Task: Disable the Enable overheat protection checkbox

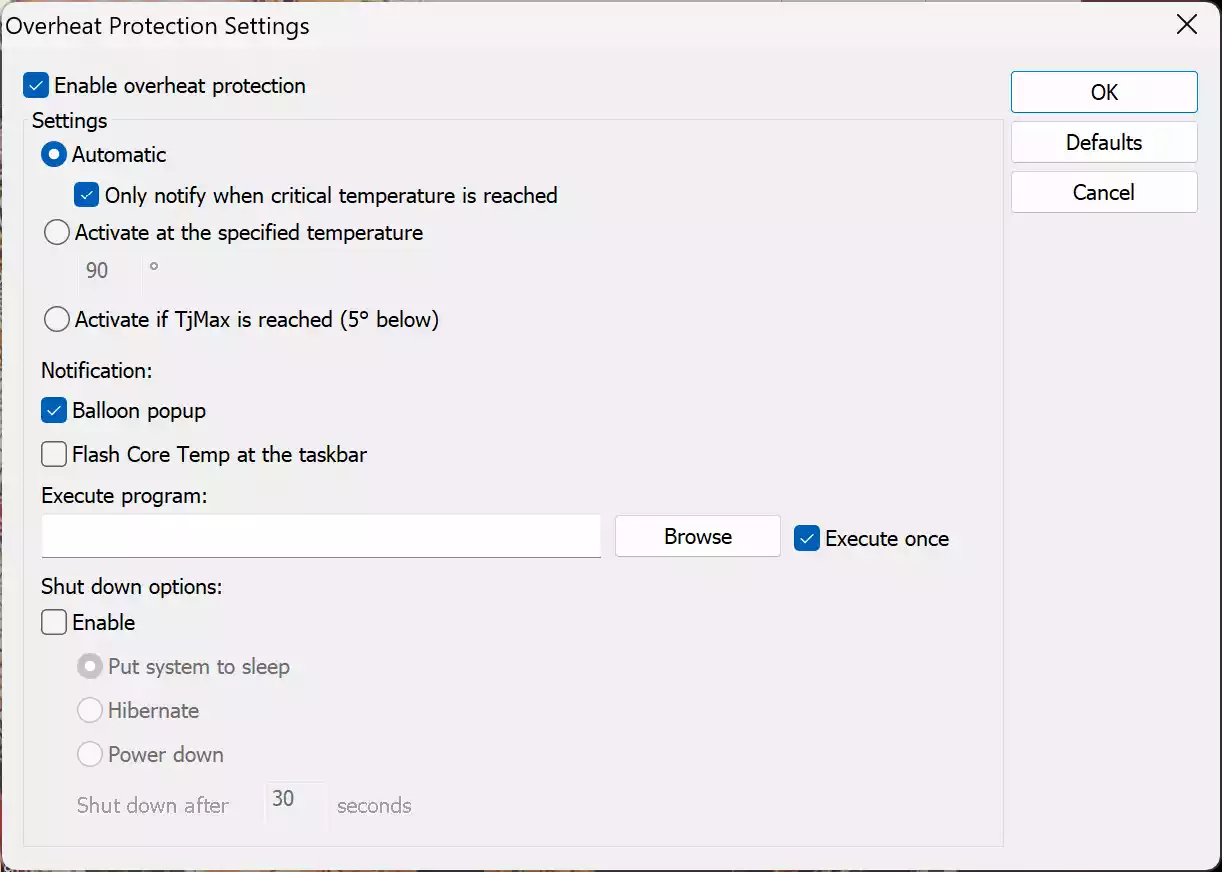Action: [x=36, y=86]
